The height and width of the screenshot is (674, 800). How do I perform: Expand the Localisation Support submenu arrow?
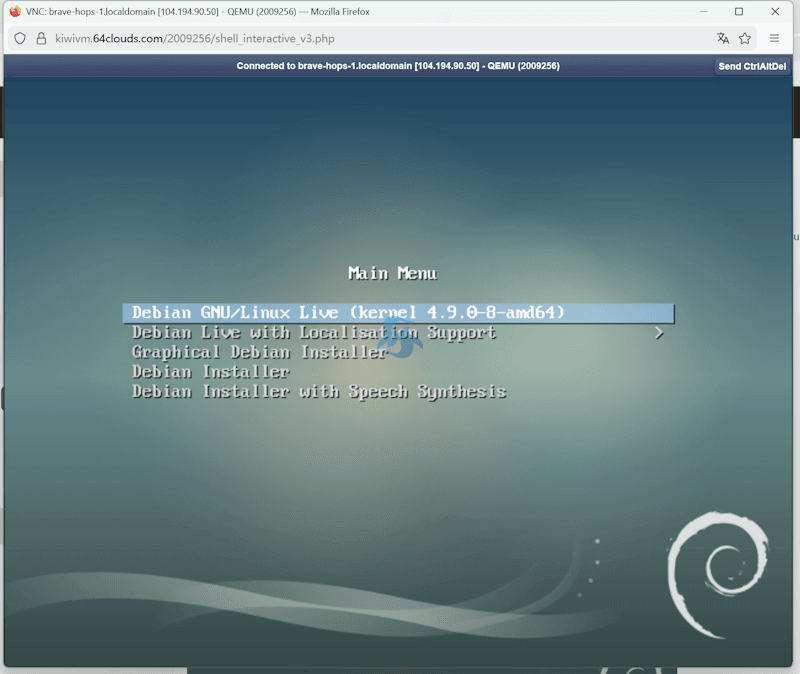(659, 333)
